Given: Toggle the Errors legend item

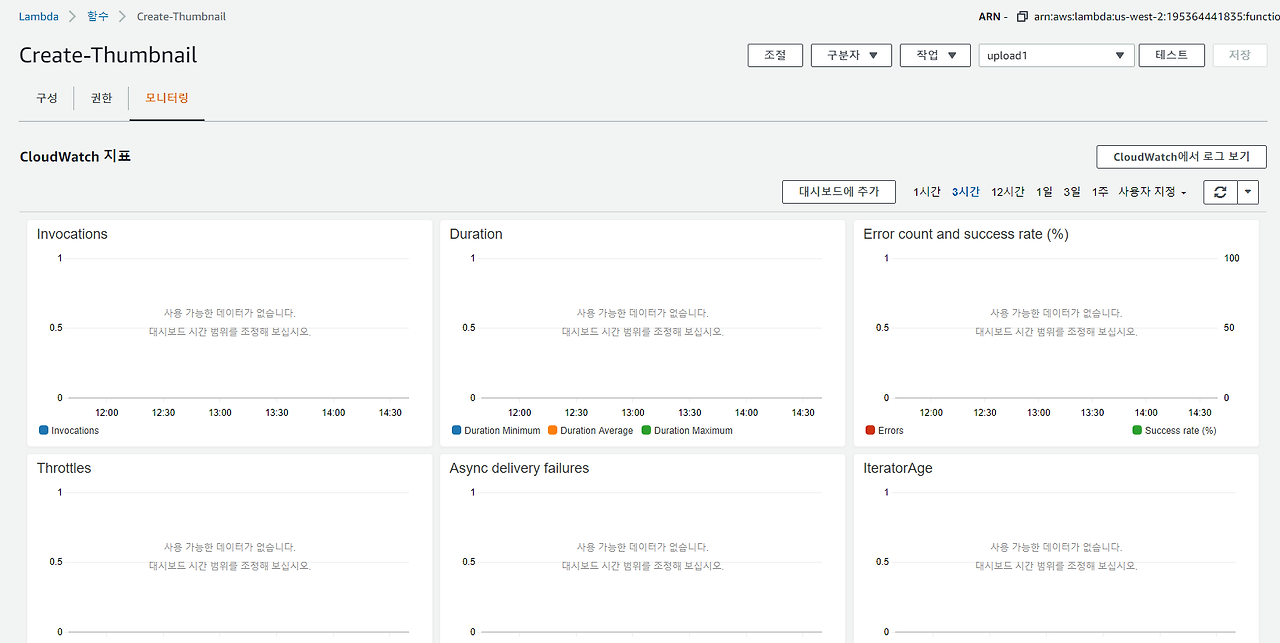Looking at the screenshot, I should (884, 431).
